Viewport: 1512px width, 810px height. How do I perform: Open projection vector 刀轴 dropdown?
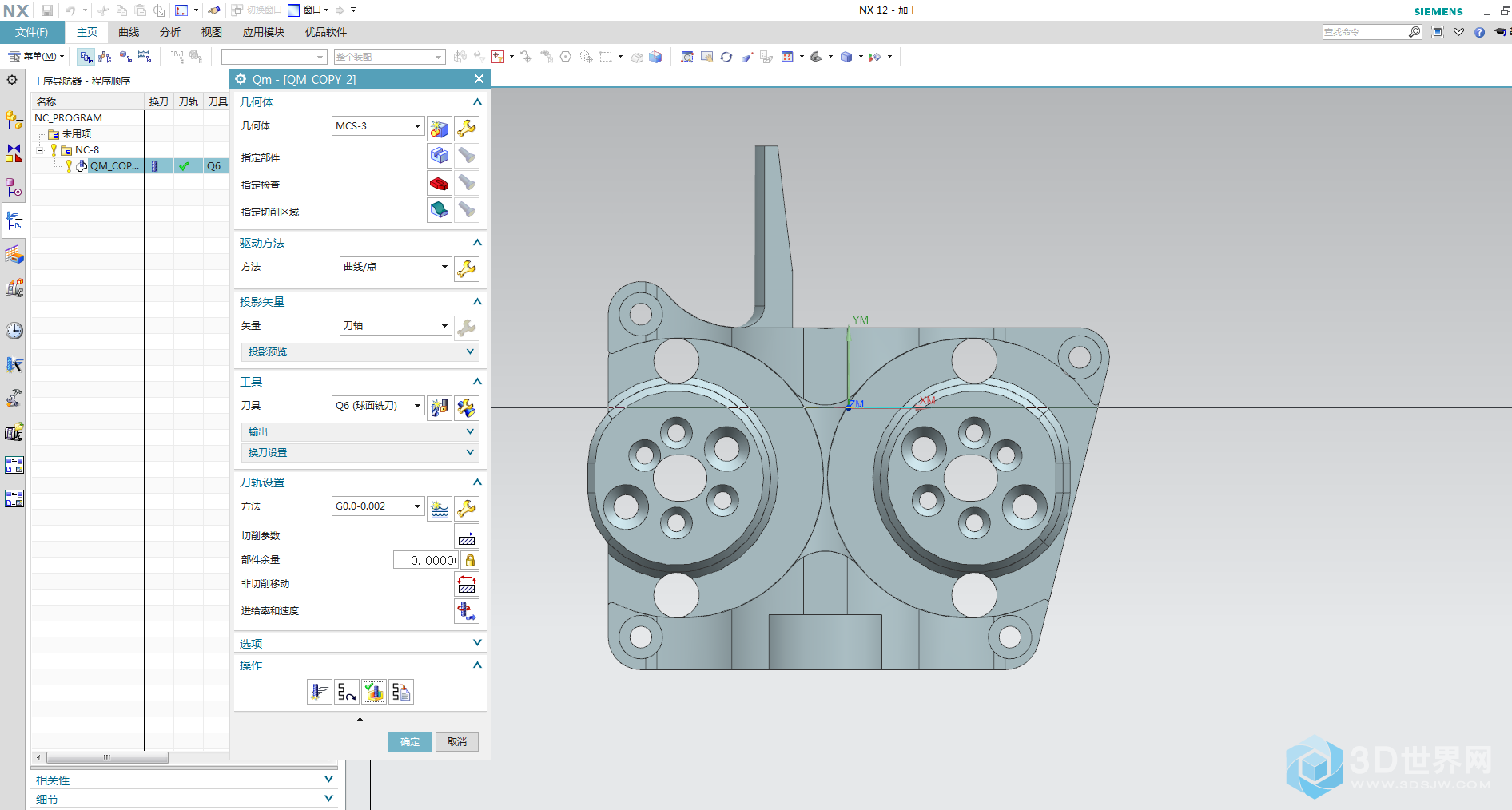pos(396,326)
